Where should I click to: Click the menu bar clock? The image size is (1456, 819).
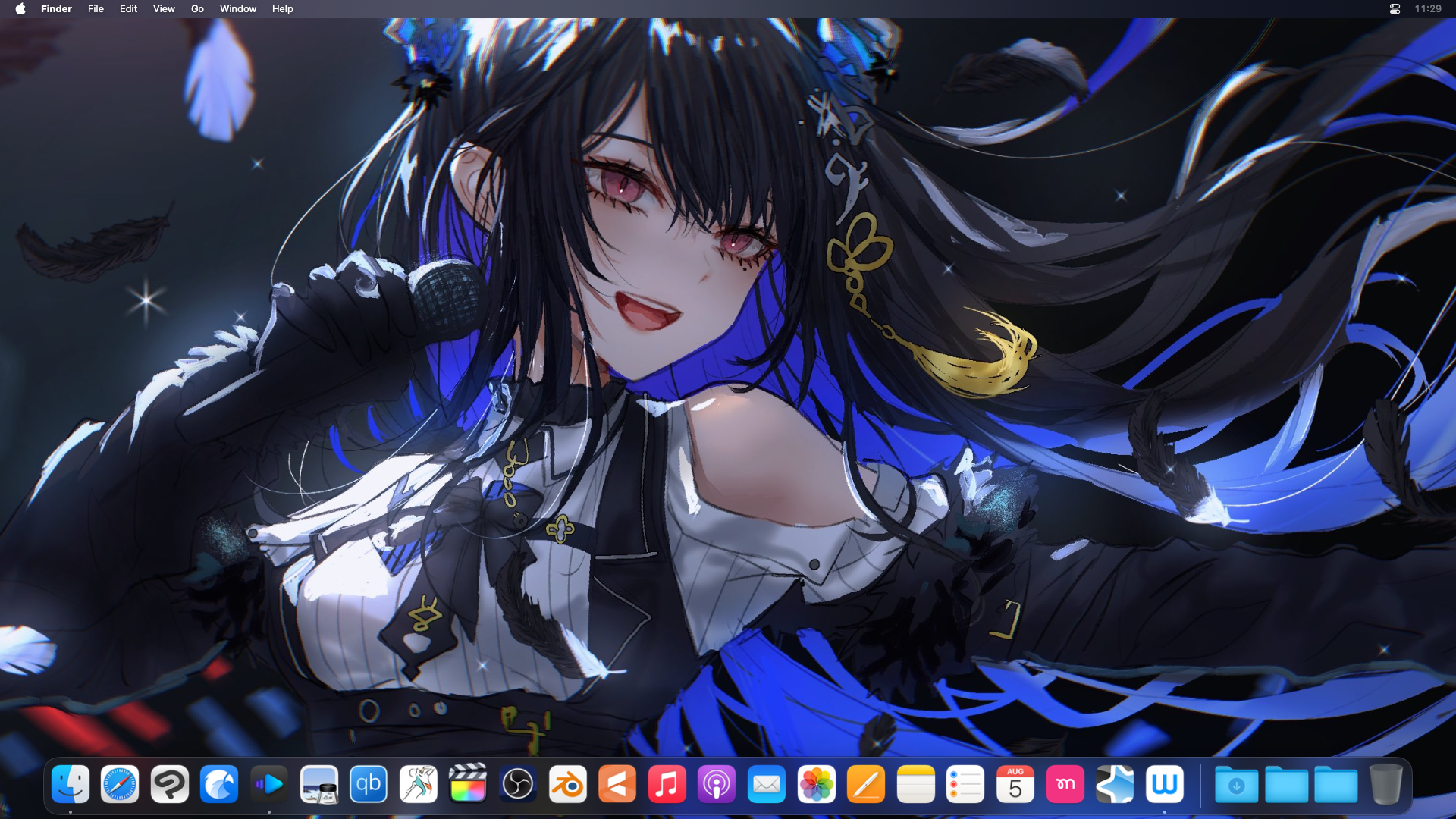point(1428,9)
